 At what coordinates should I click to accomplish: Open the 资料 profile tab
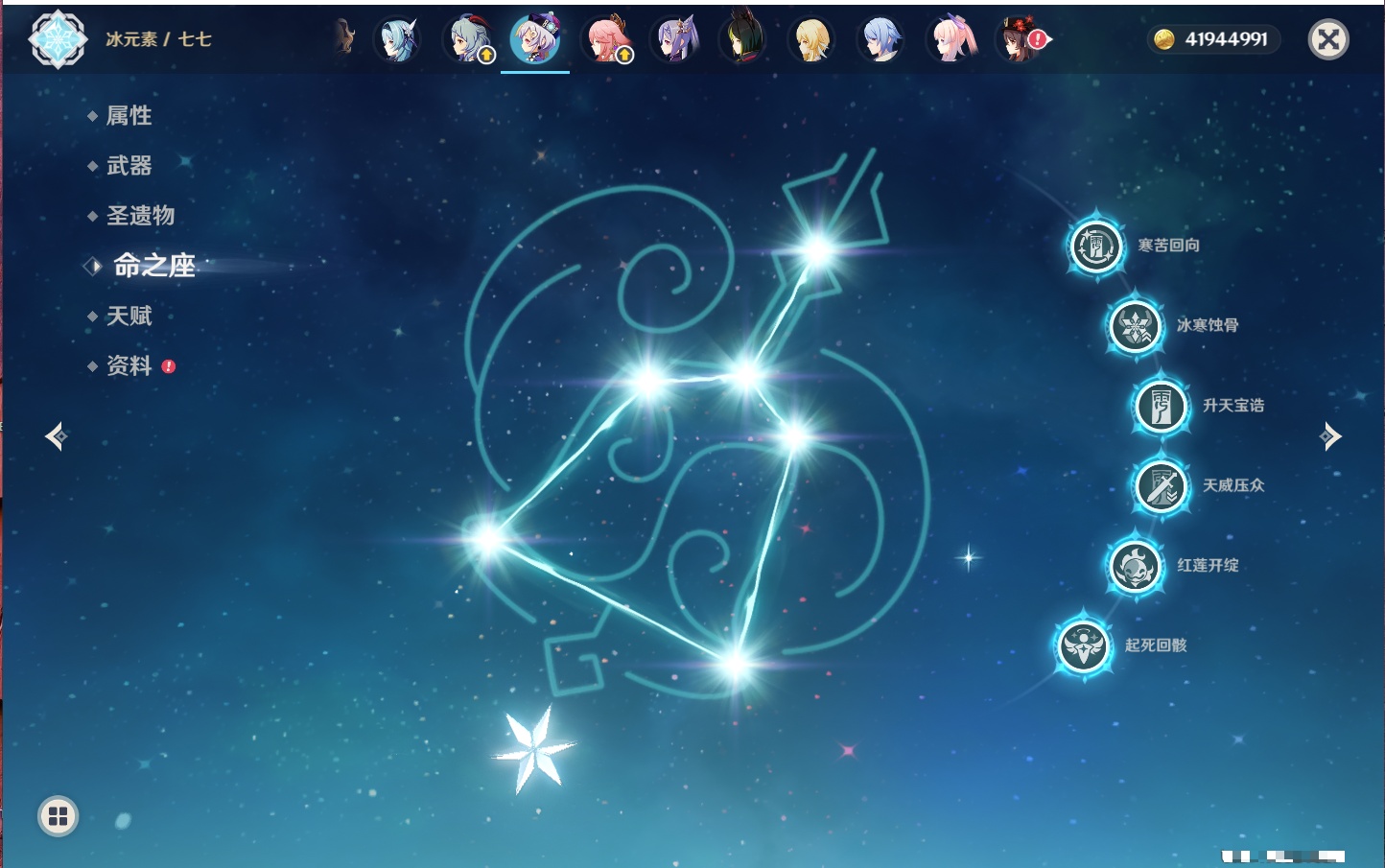coord(129,365)
